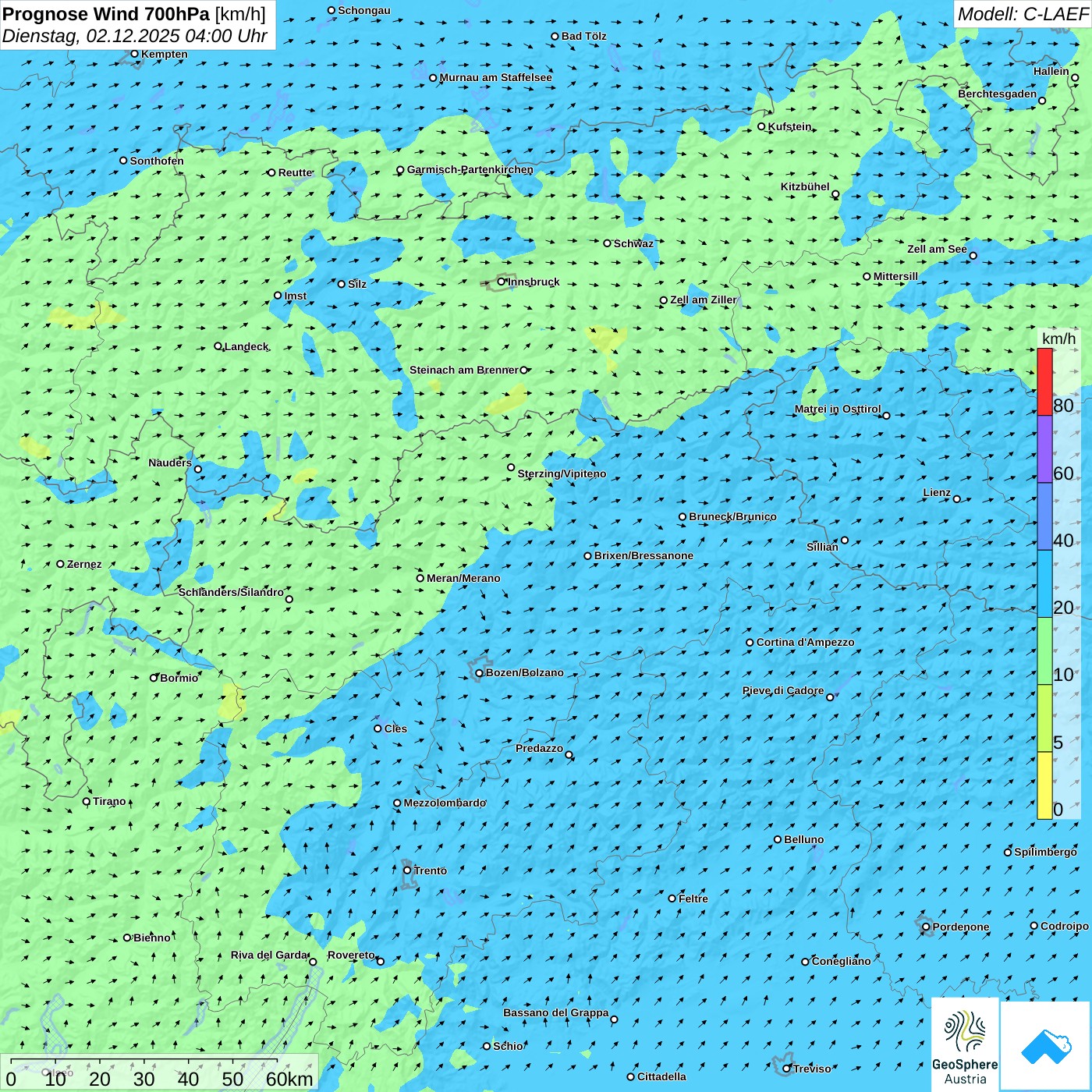Click the GeoSphere Austria logo

pyautogui.click(x=965, y=1046)
